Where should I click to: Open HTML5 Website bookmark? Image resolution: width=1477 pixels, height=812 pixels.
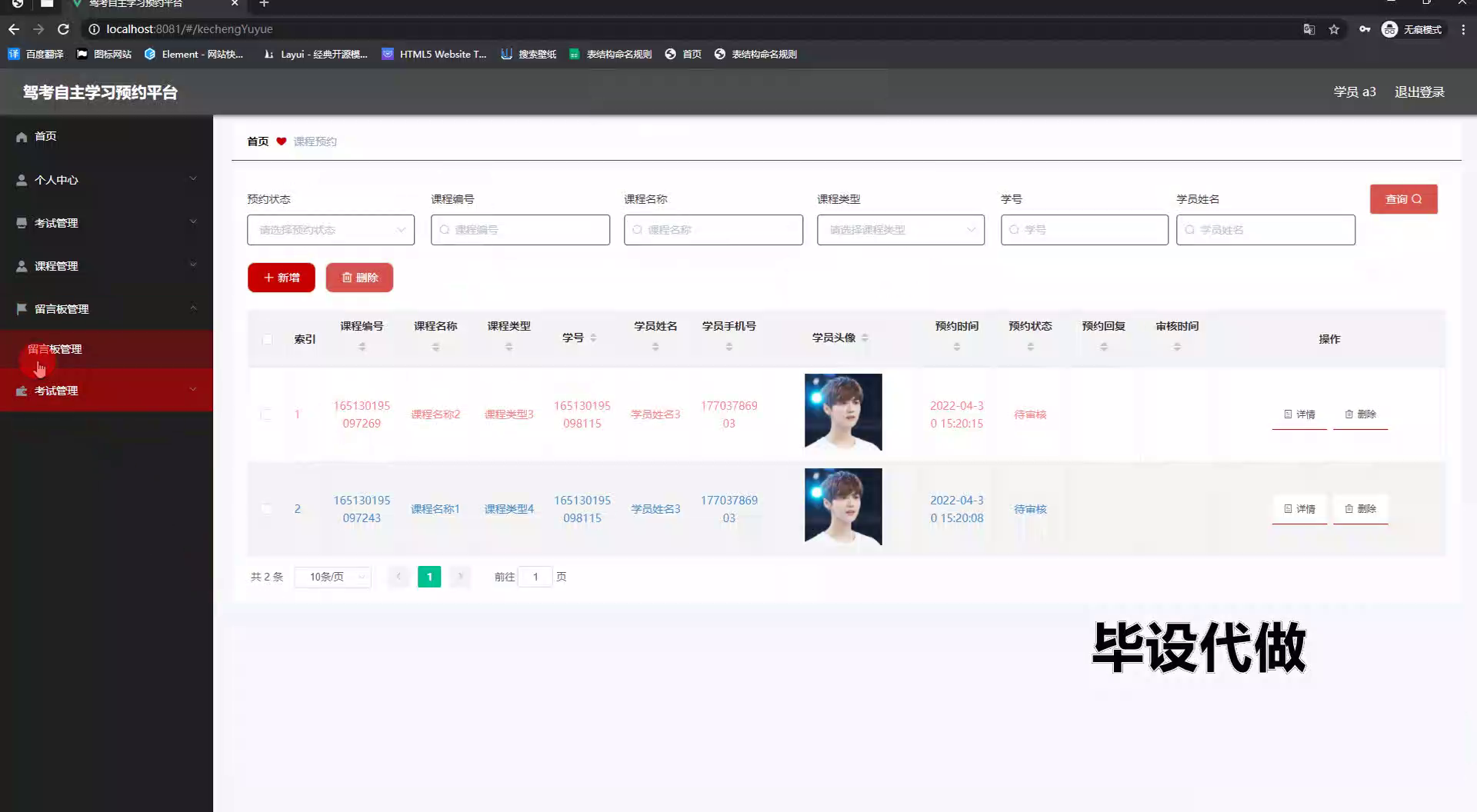435,54
